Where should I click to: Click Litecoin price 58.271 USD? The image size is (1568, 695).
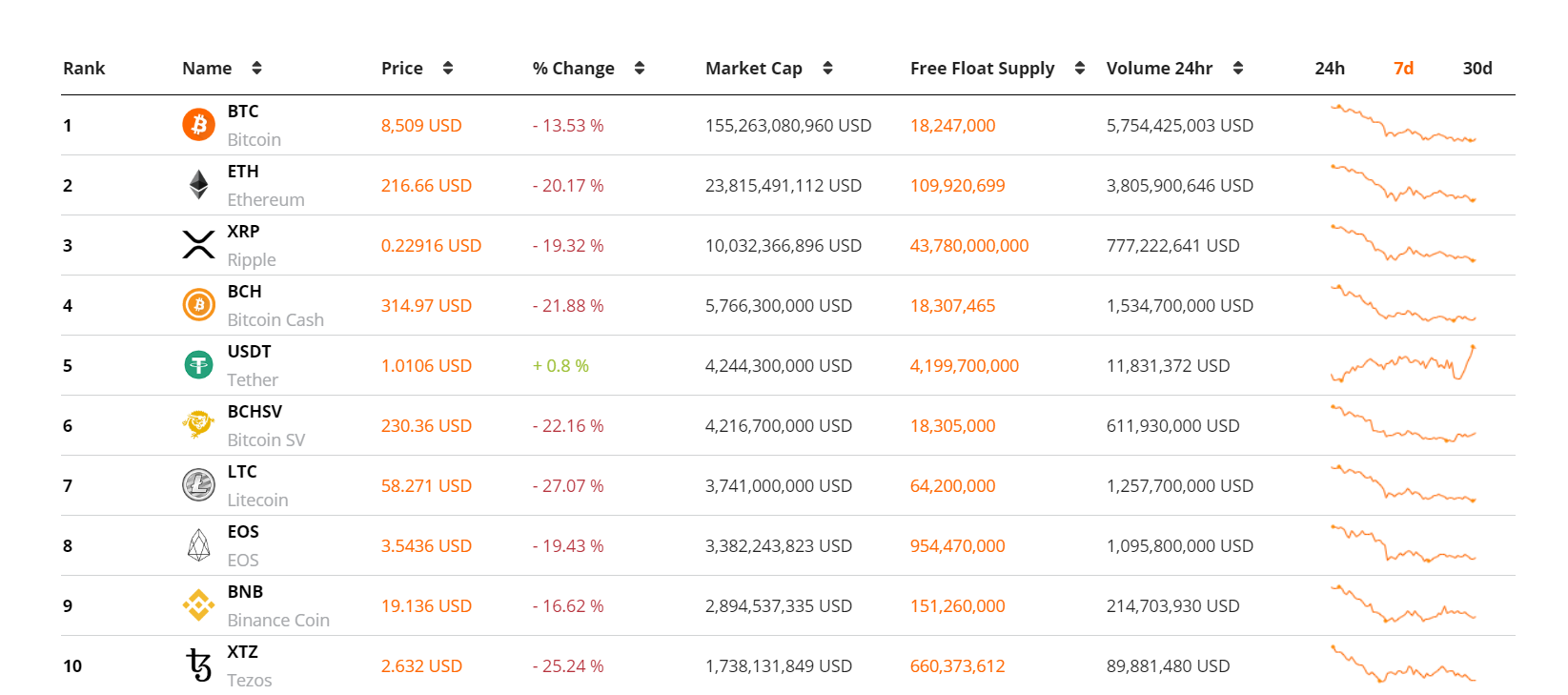coord(426,485)
